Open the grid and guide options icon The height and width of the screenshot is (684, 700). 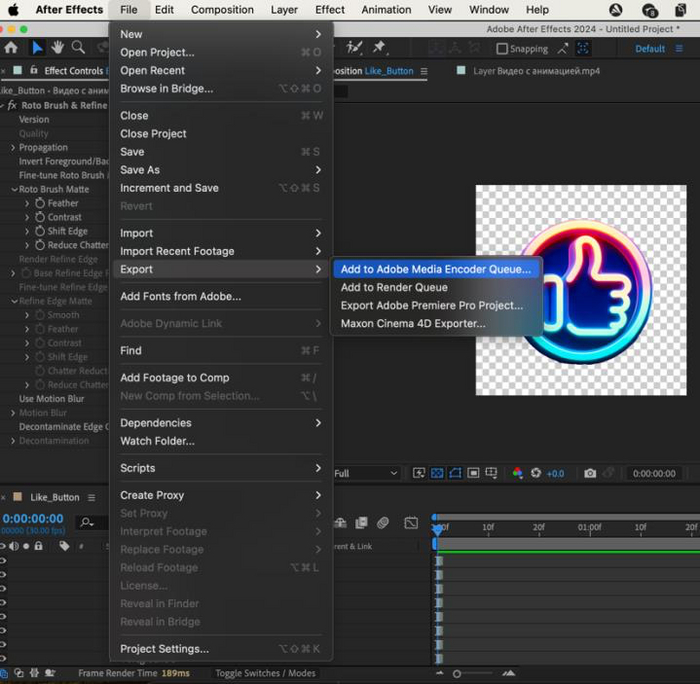(491, 473)
